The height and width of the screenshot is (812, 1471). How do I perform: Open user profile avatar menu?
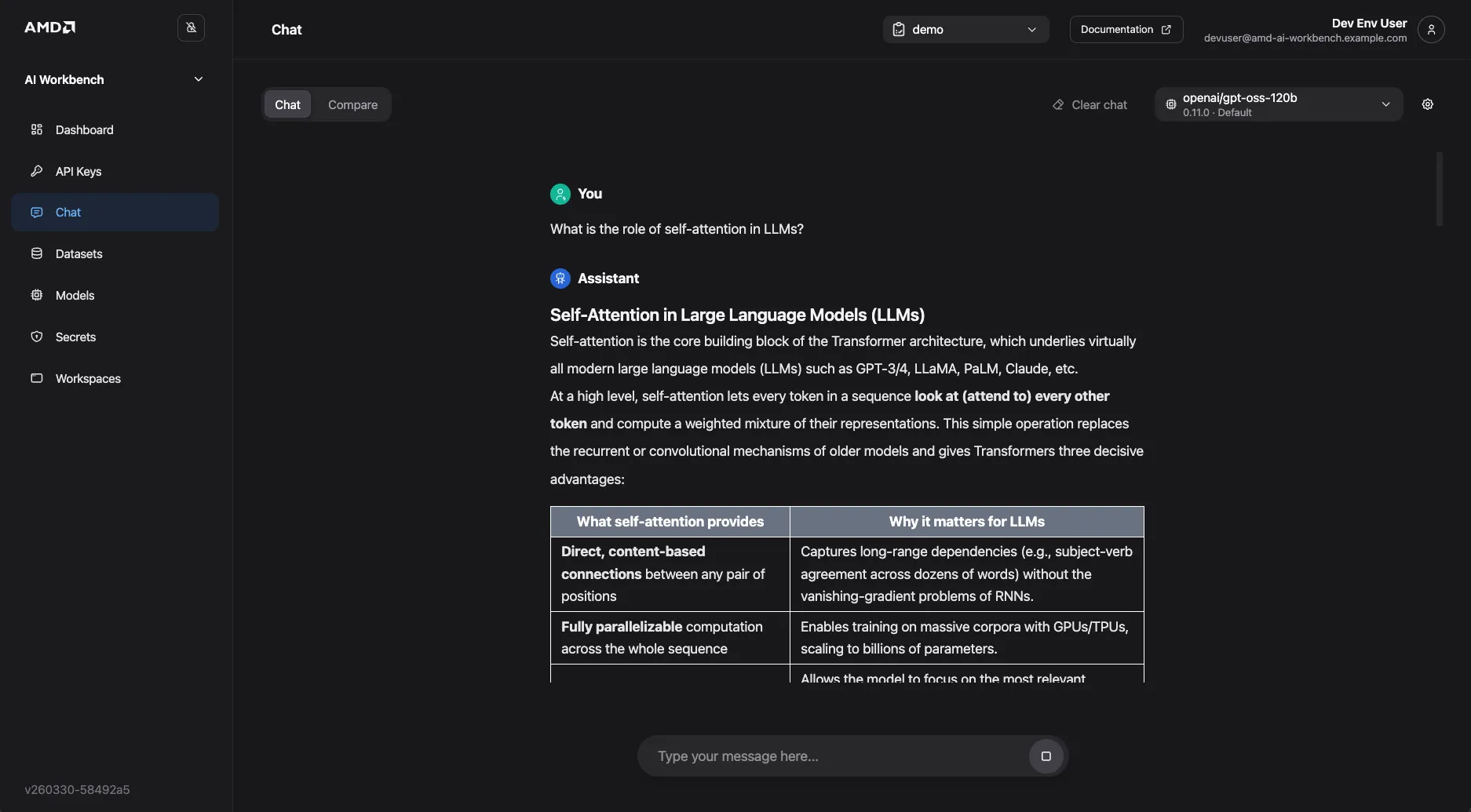pyautogui.click(x=1431, y=29)
